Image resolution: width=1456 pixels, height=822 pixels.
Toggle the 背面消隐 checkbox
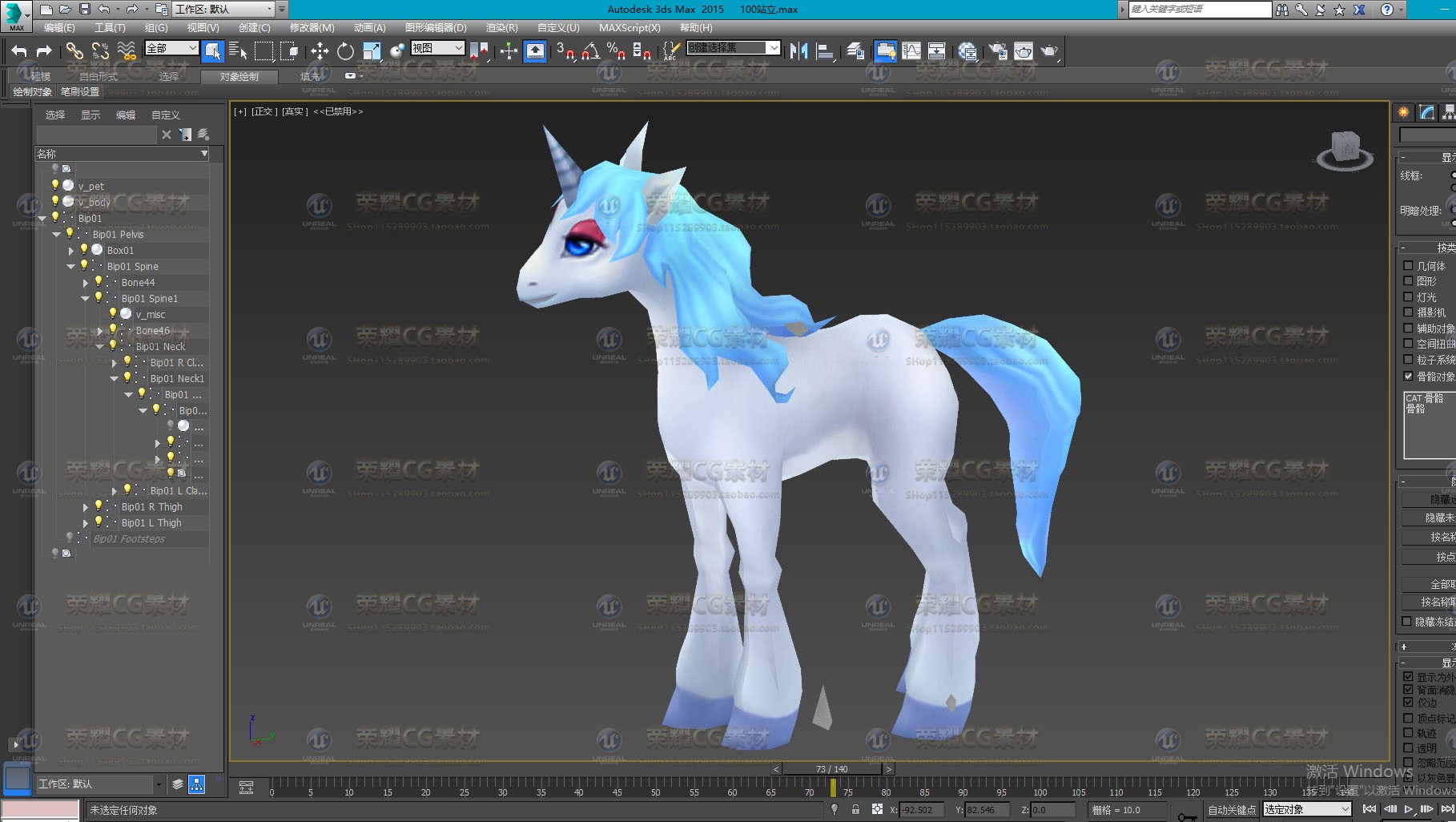[x=1408, y=689]
